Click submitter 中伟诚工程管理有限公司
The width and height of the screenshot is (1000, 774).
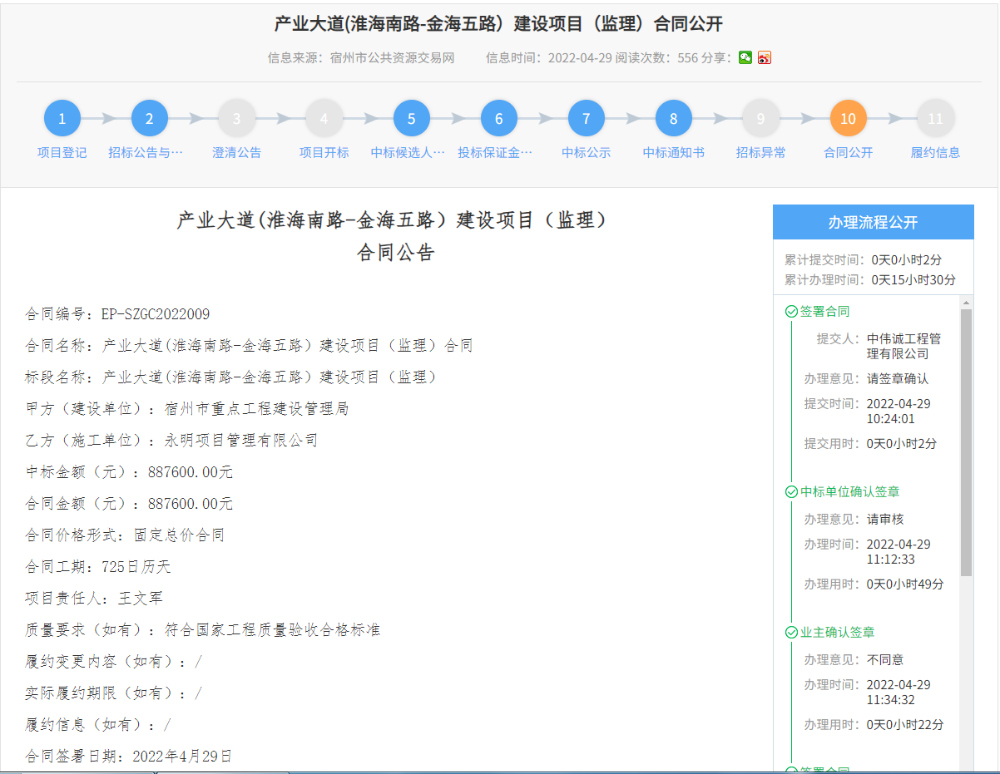click(x=904, y=346)
